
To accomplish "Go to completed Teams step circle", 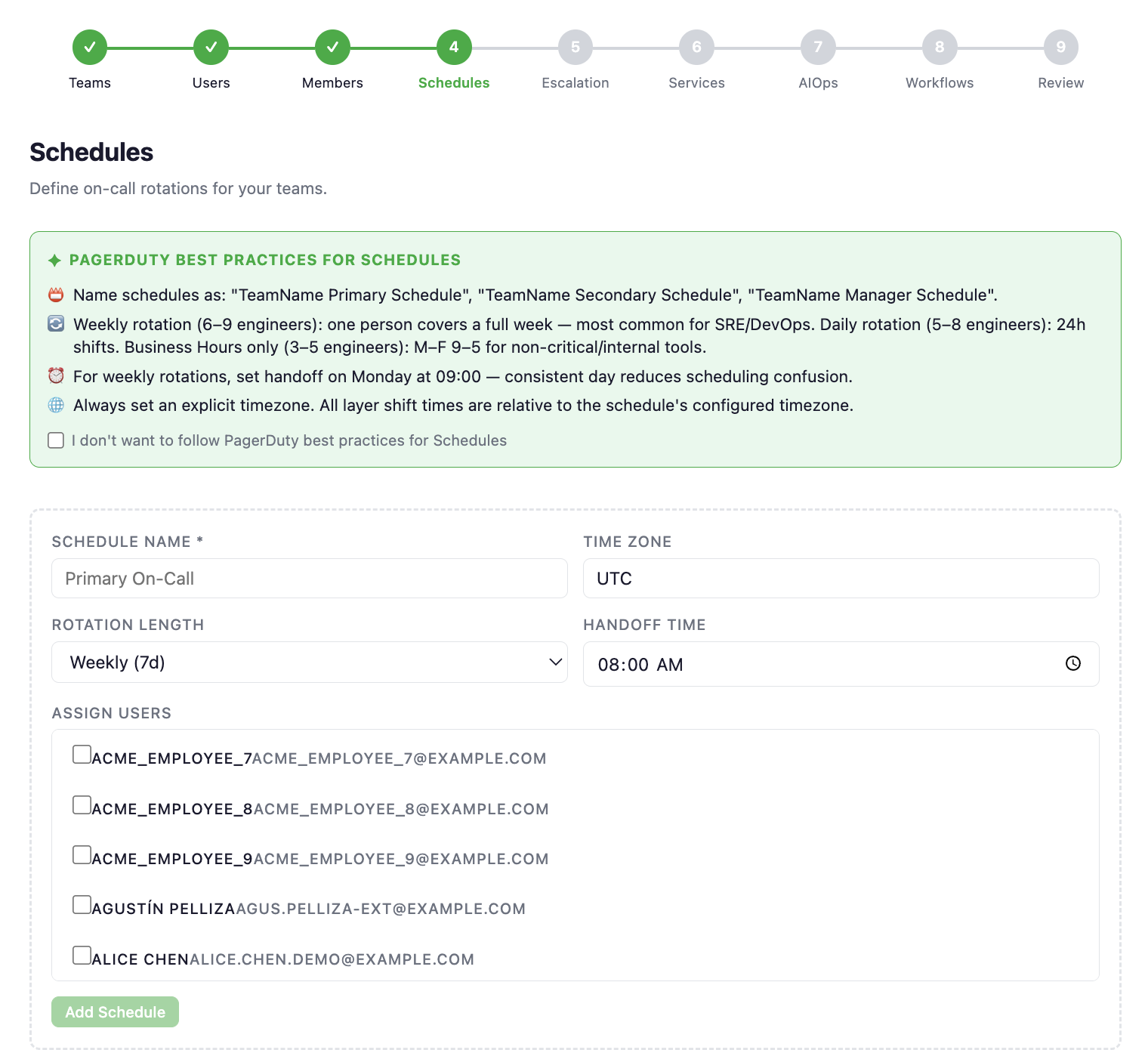I will pos(90,48).
